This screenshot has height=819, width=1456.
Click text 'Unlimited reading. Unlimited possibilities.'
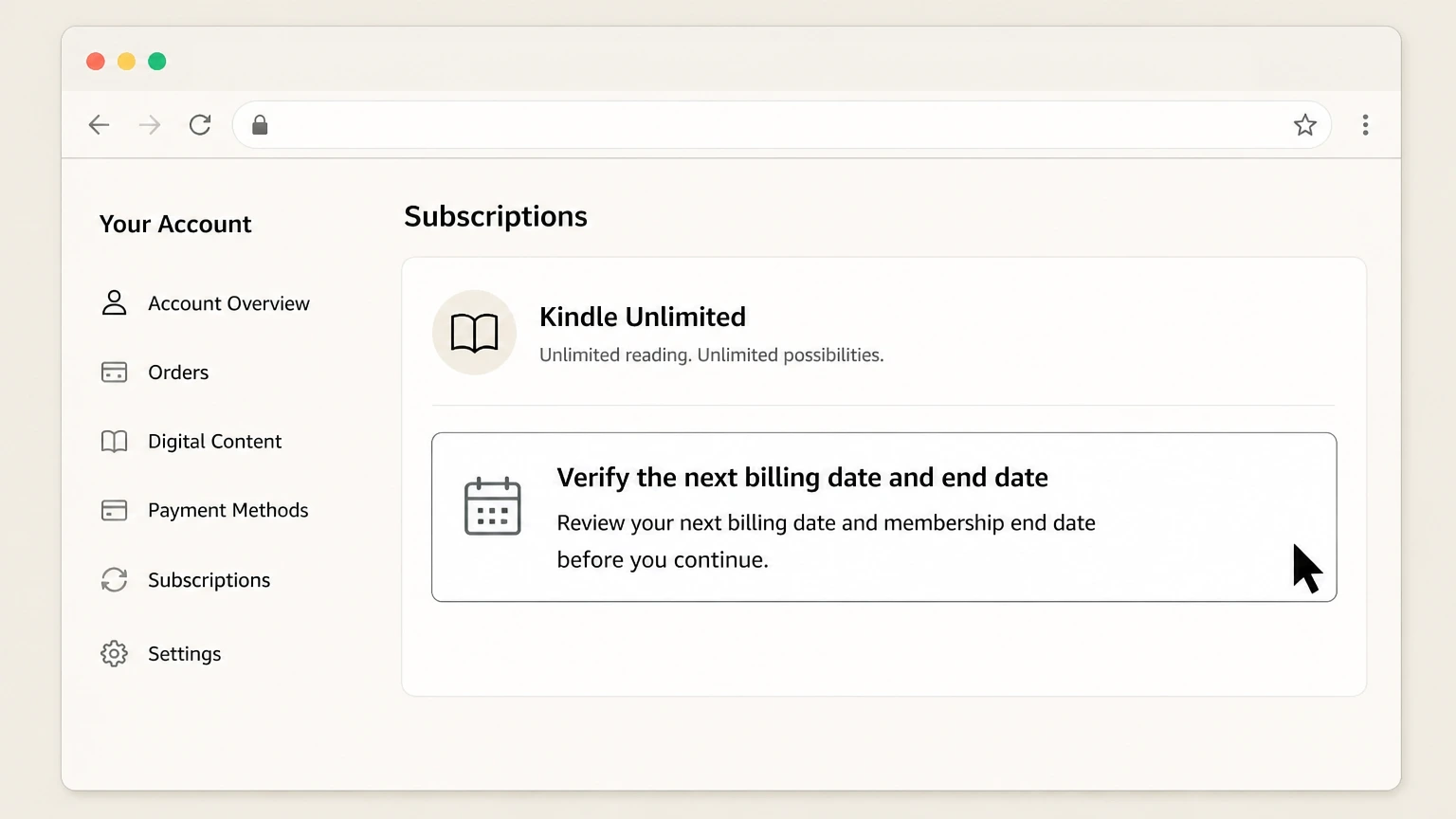pyautogui.click(x=711, y=355)
